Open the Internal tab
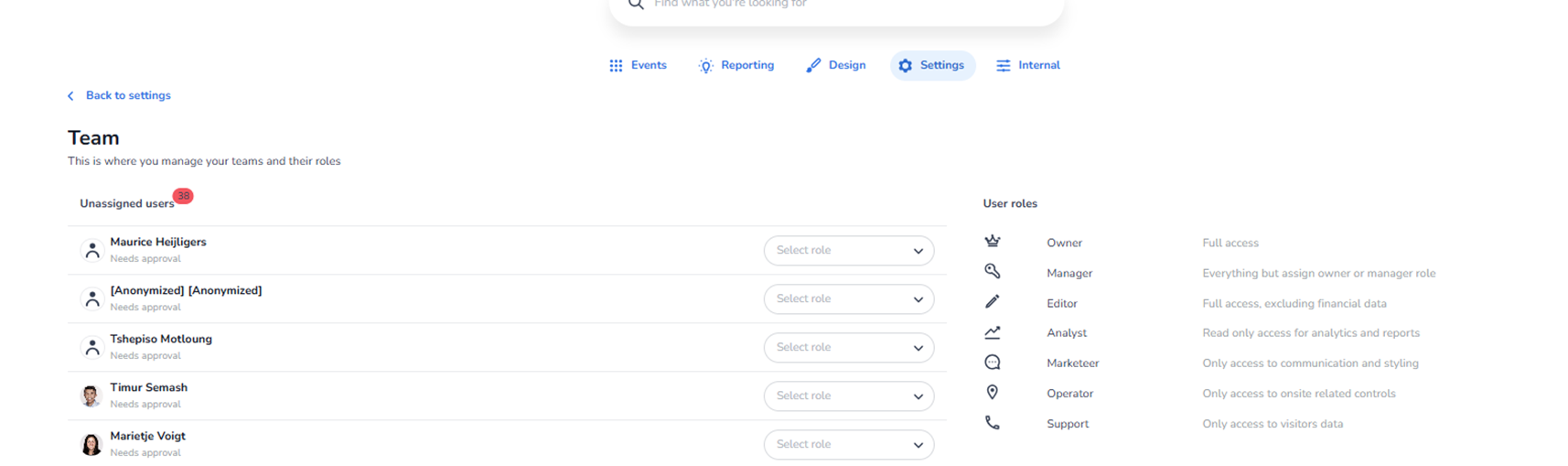This screenshot has height=466, width=1568. (1028, 66)
